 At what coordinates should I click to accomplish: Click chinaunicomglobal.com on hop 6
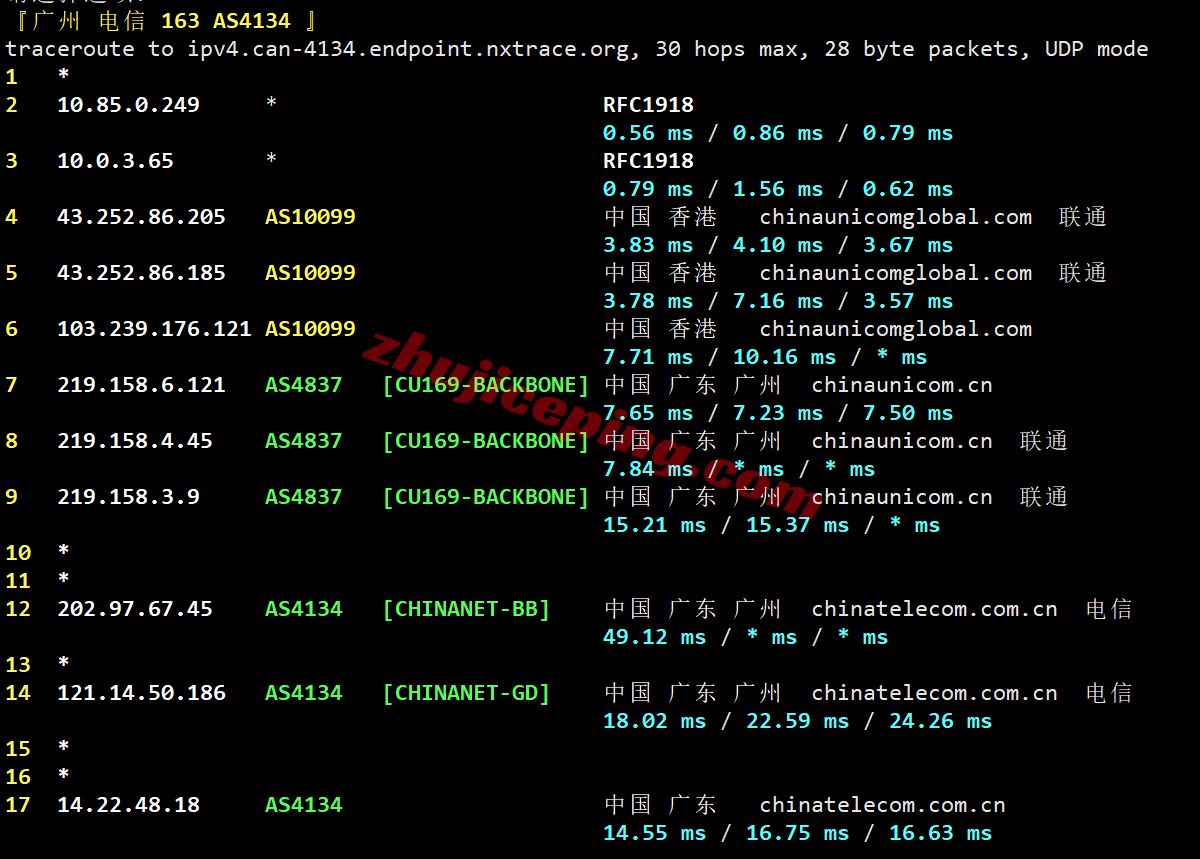pyautogui.click(x=896, y=329)
